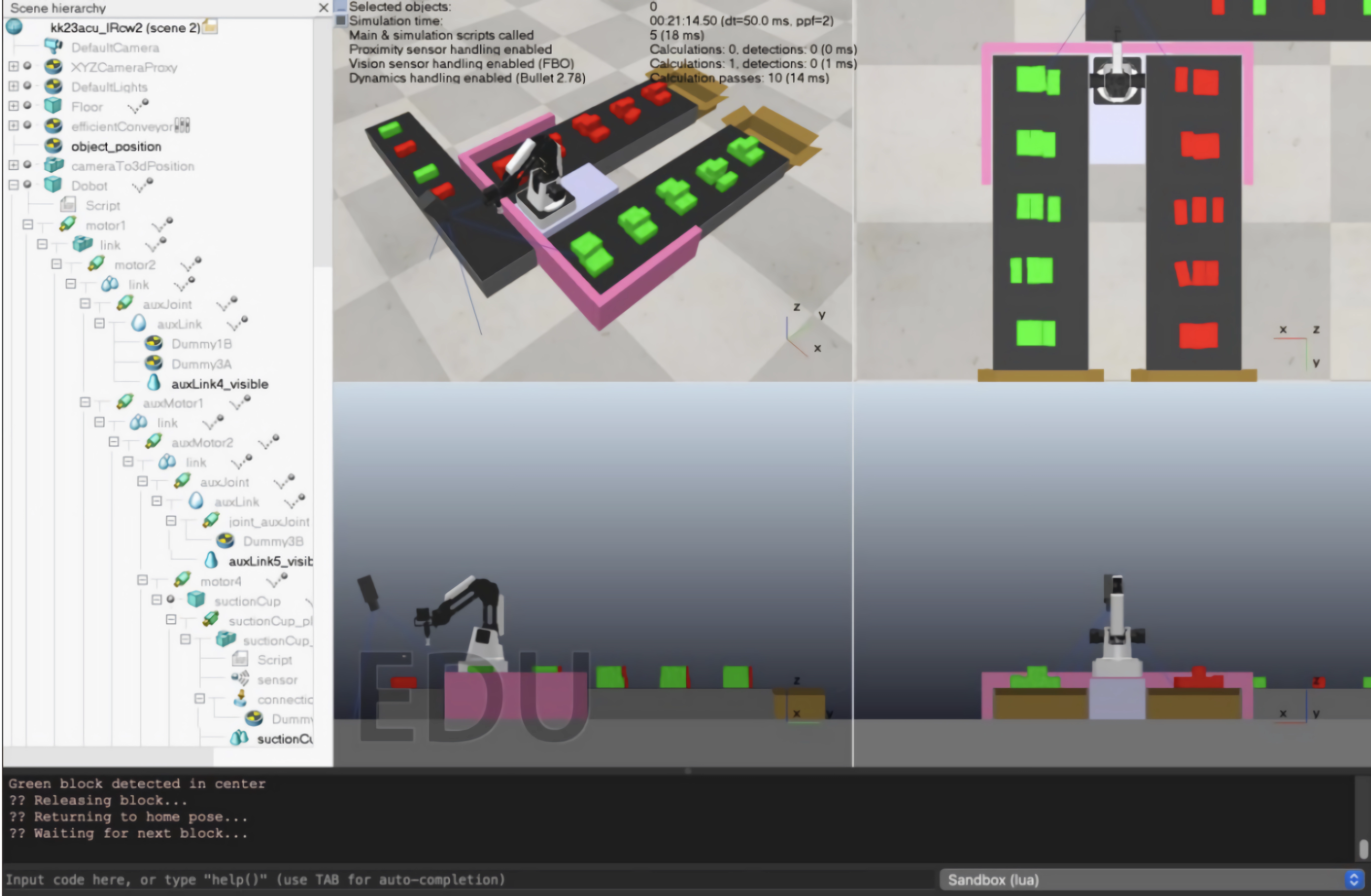
Task: Select the Dummy3B item in hierarchy
Action: (x=273, y=541)
